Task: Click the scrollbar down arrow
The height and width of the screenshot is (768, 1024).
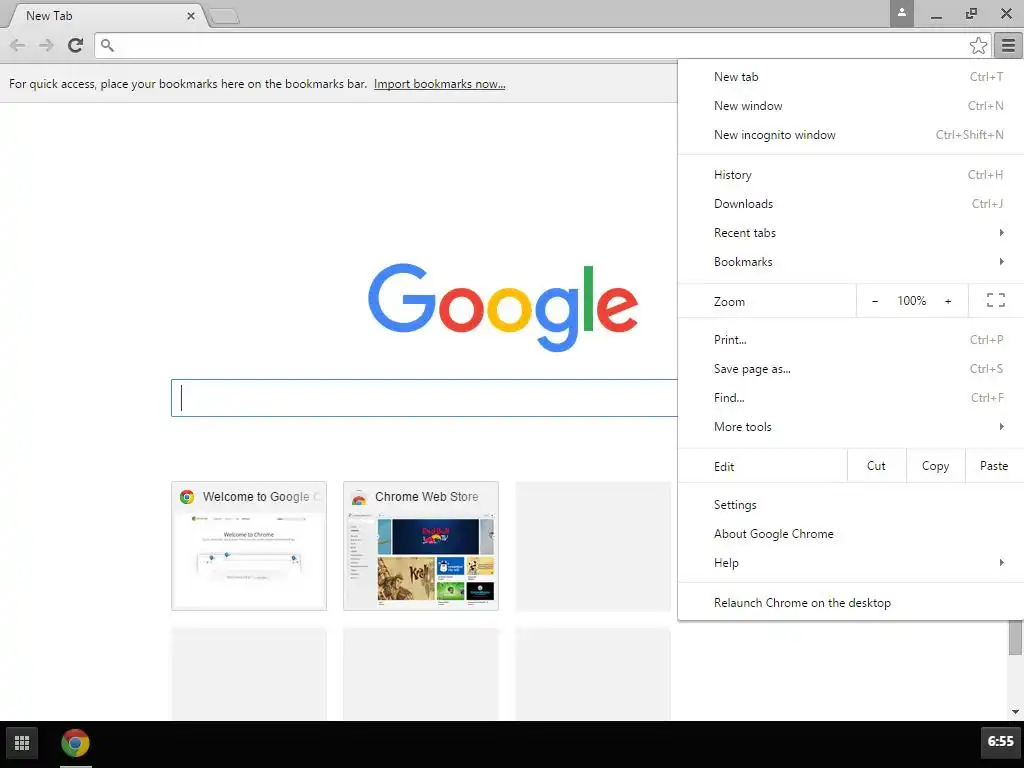Action: click(x=1015, y=712)
